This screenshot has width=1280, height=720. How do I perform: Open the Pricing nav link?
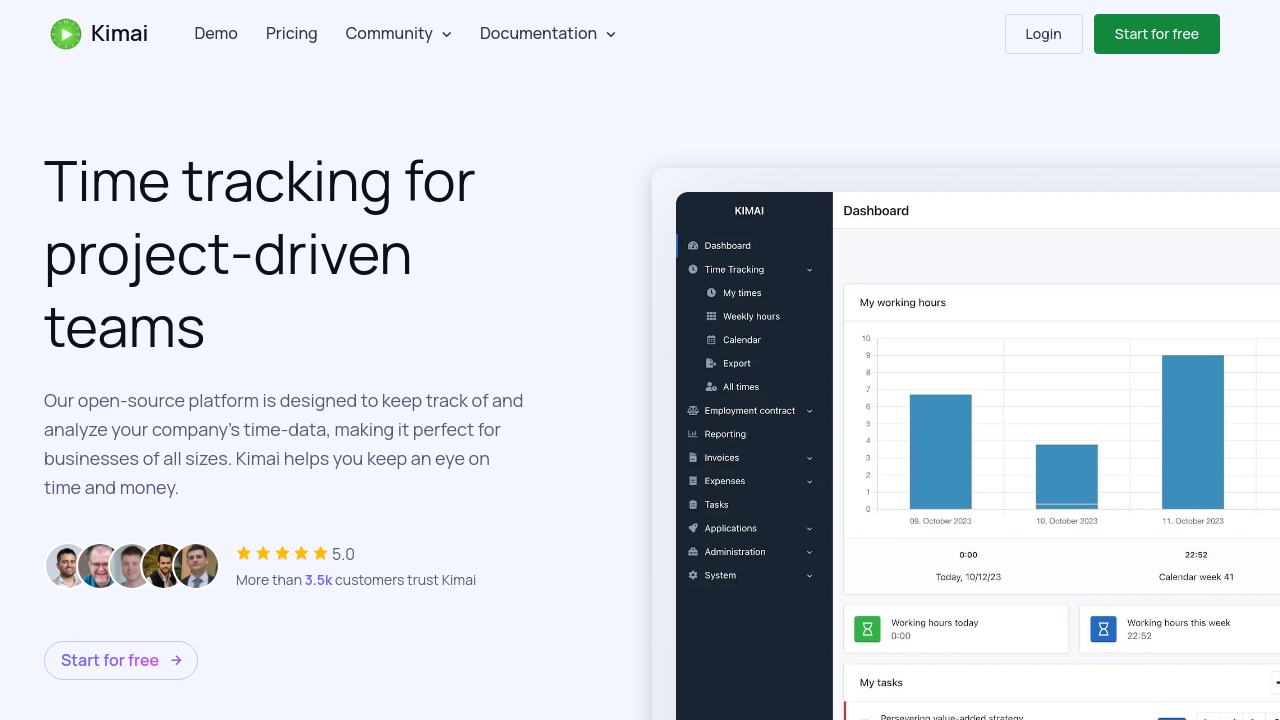point(291,34)
